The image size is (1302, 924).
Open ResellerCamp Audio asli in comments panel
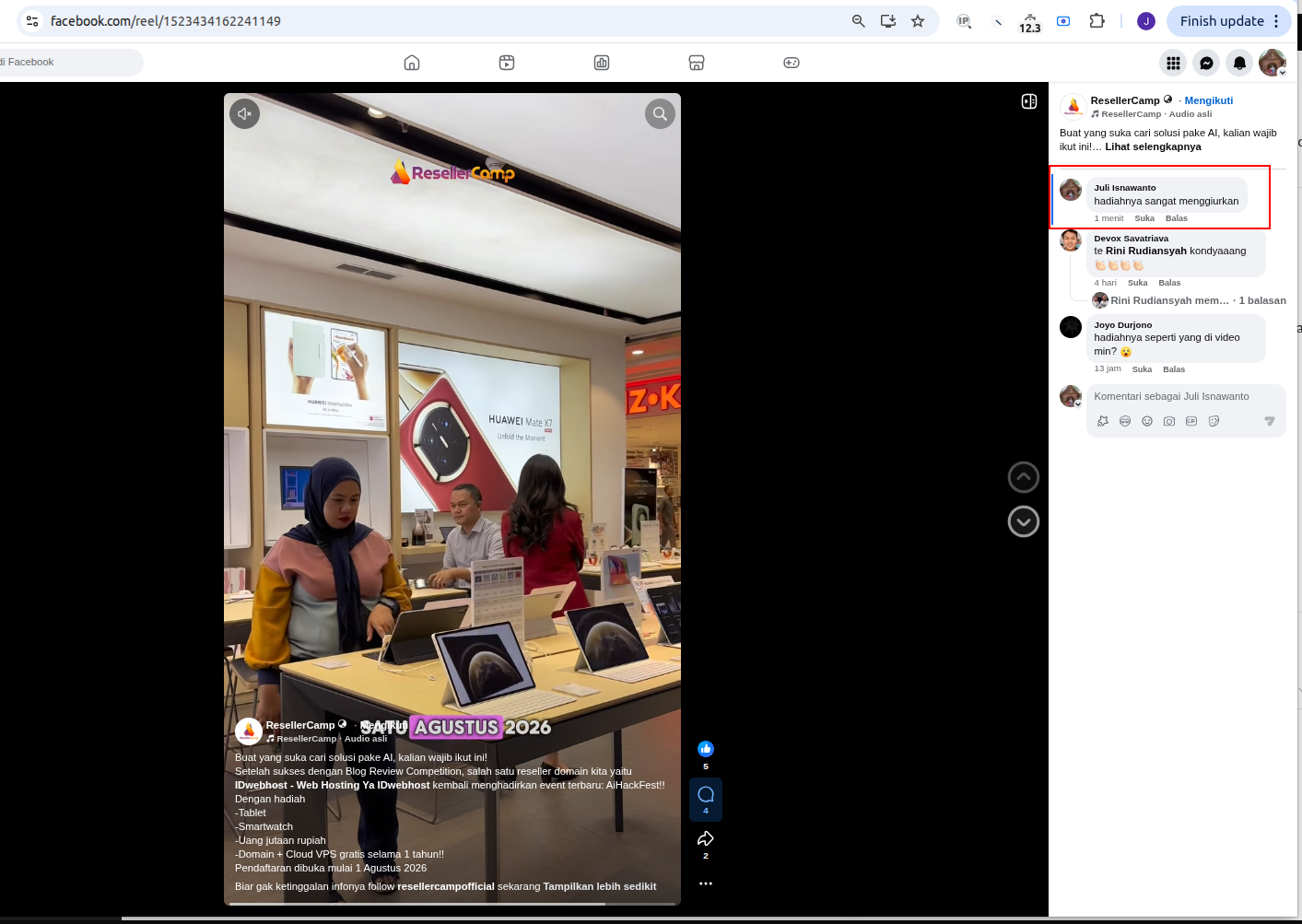click(1156, 114)
